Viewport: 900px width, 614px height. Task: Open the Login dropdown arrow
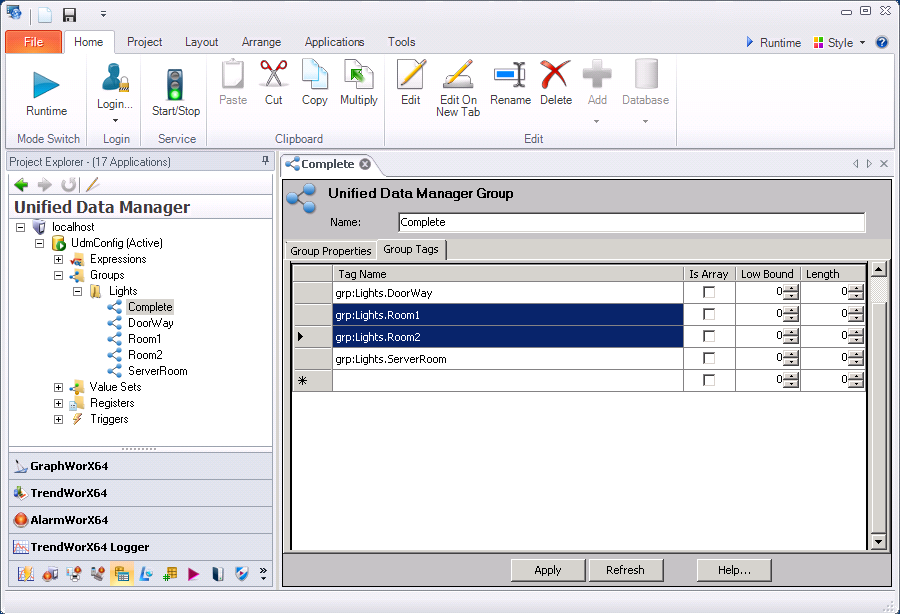pos(115,121)
